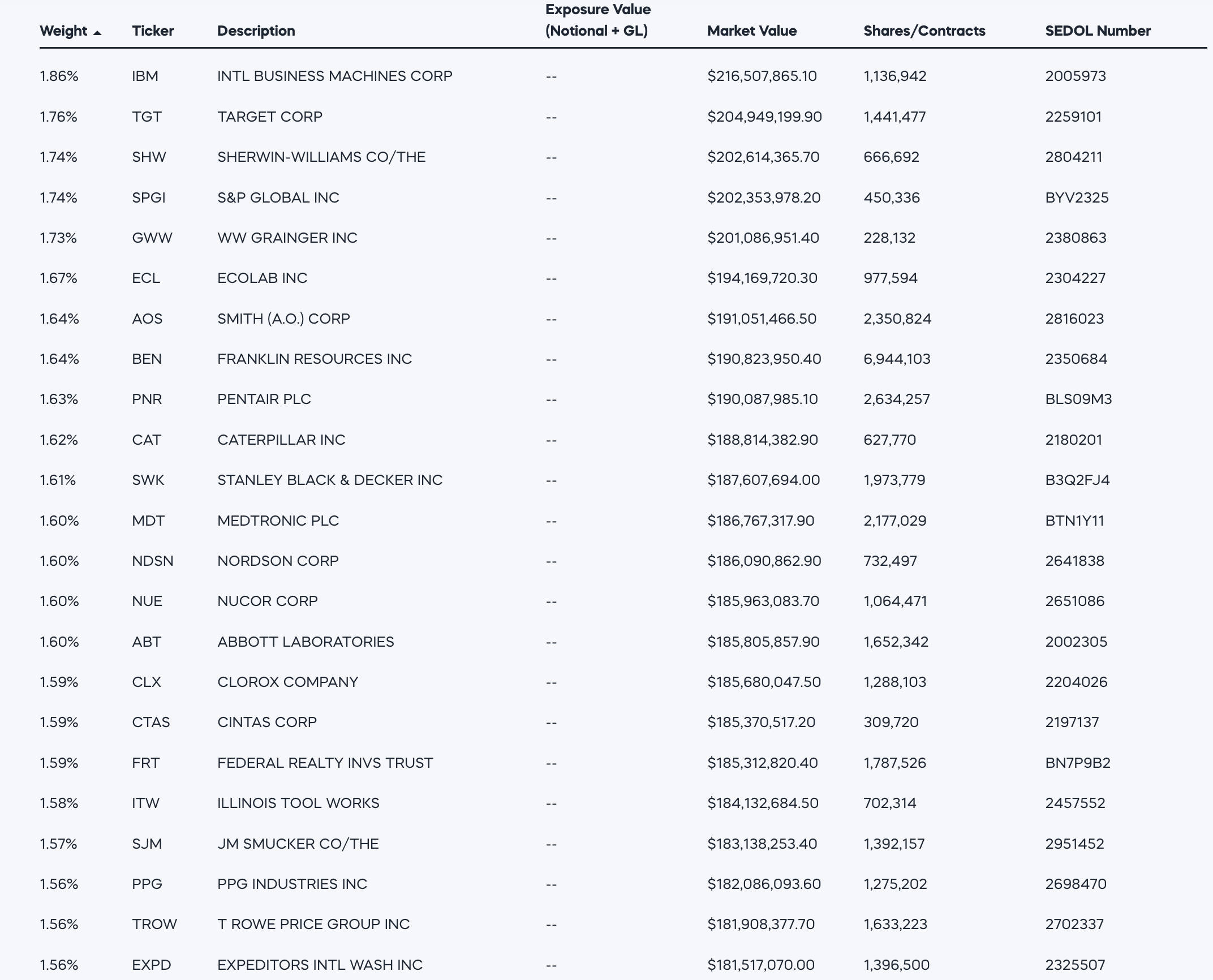Screen dimensions: 1213x980
Task: Select market value $188,814,382.90
Action: coord(763,440)
